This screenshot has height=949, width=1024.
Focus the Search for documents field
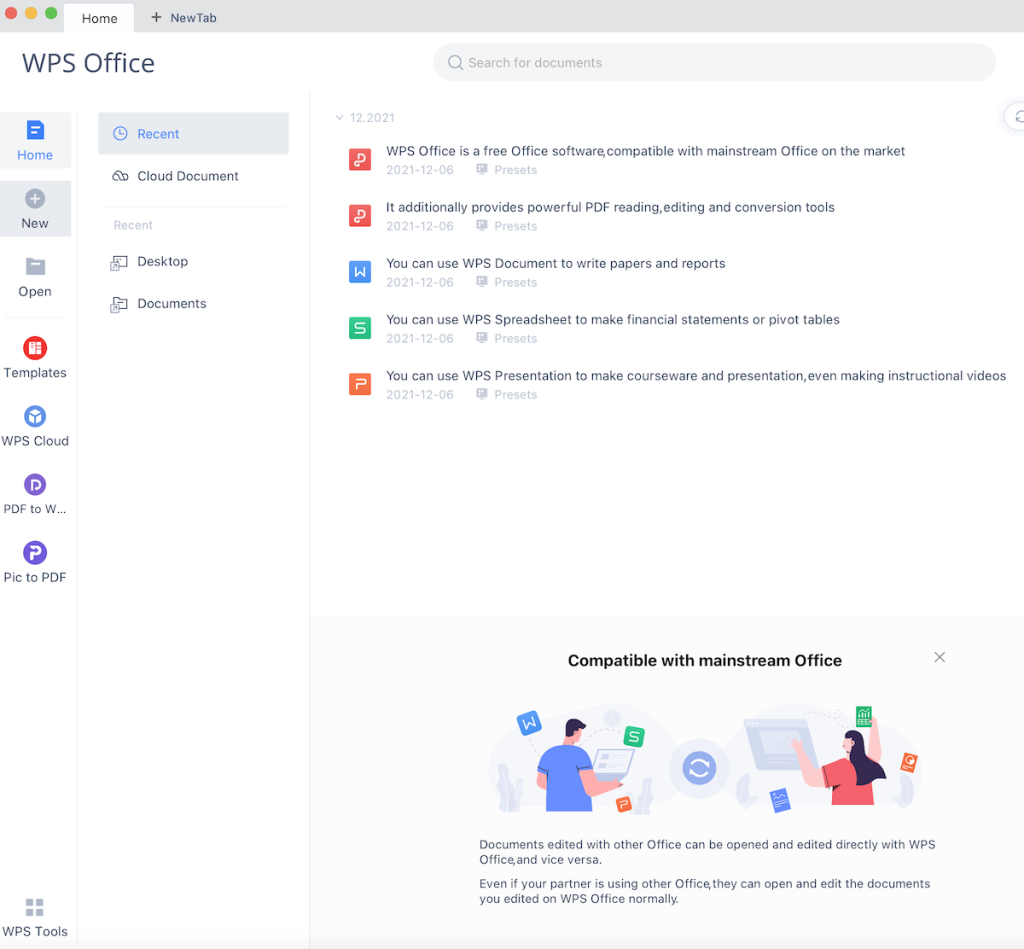click(714, 63)
